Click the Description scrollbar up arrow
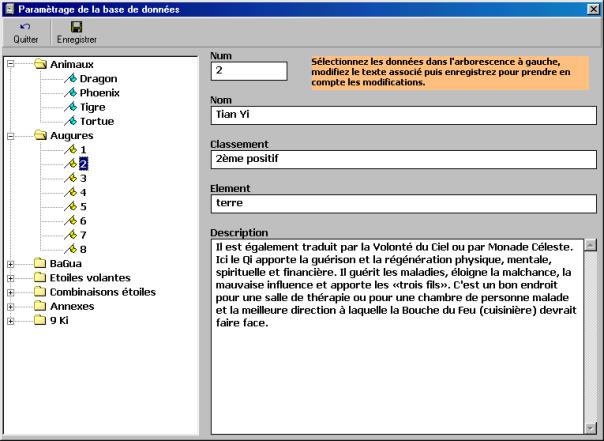The width and height of the screenshot is (604, 441). (x=591, y=245)
